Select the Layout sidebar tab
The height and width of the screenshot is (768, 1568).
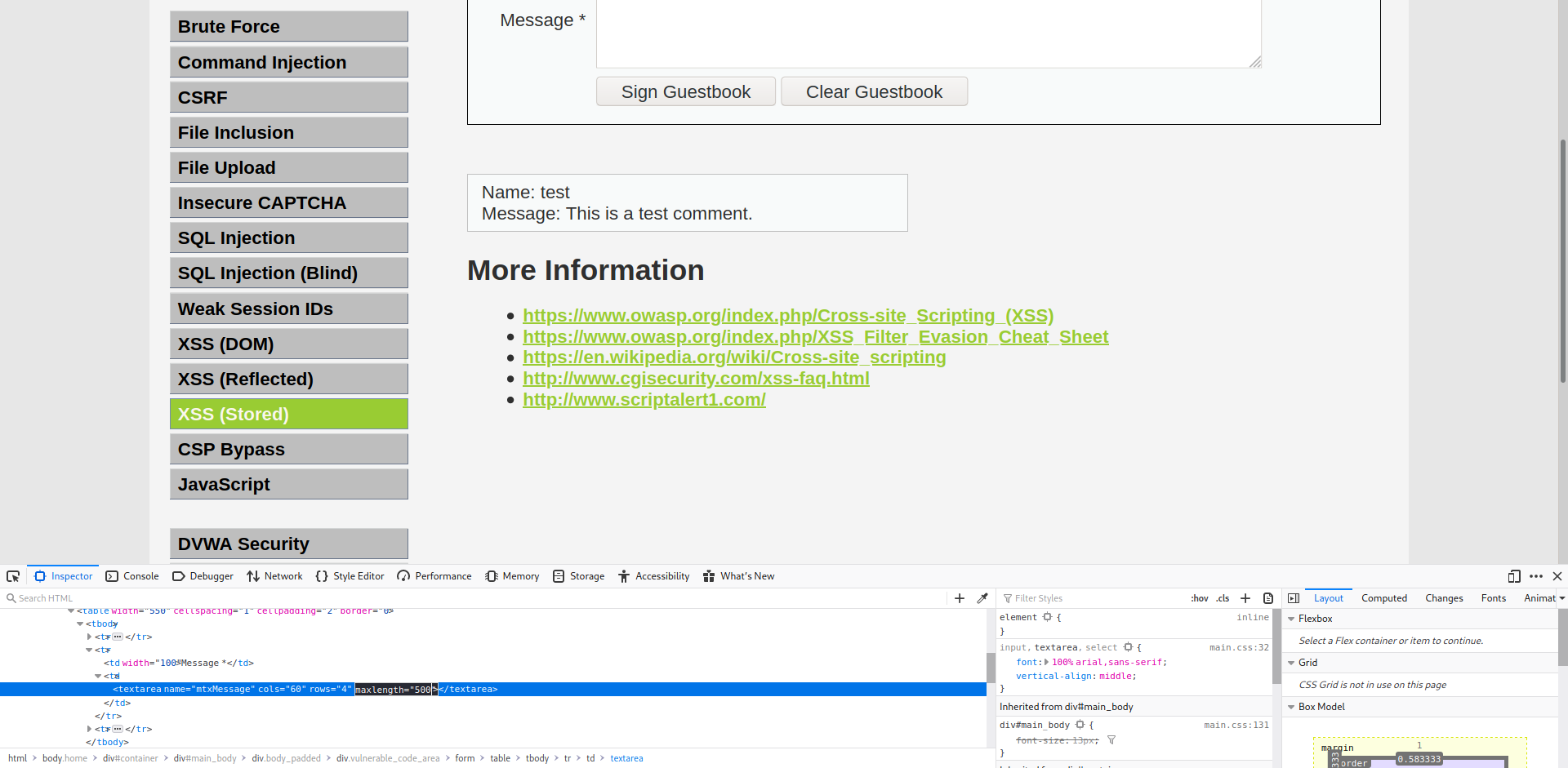1329,598
